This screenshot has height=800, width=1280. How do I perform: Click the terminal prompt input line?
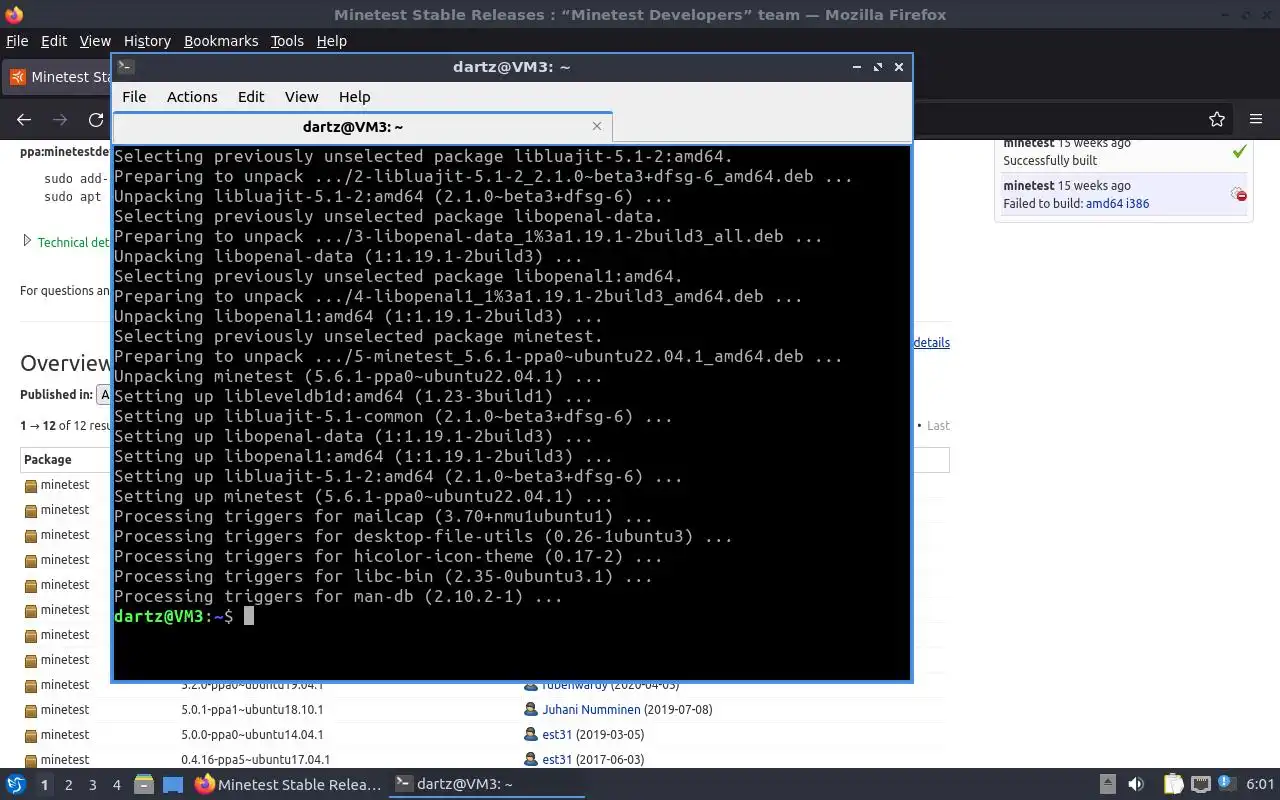click(512, 616)
